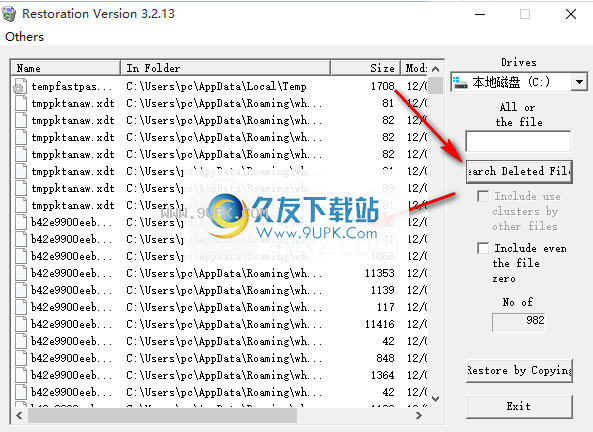Sort list by the Size column header
The width and height of the screenshot is (593, 432).
[x=365, y=68]
